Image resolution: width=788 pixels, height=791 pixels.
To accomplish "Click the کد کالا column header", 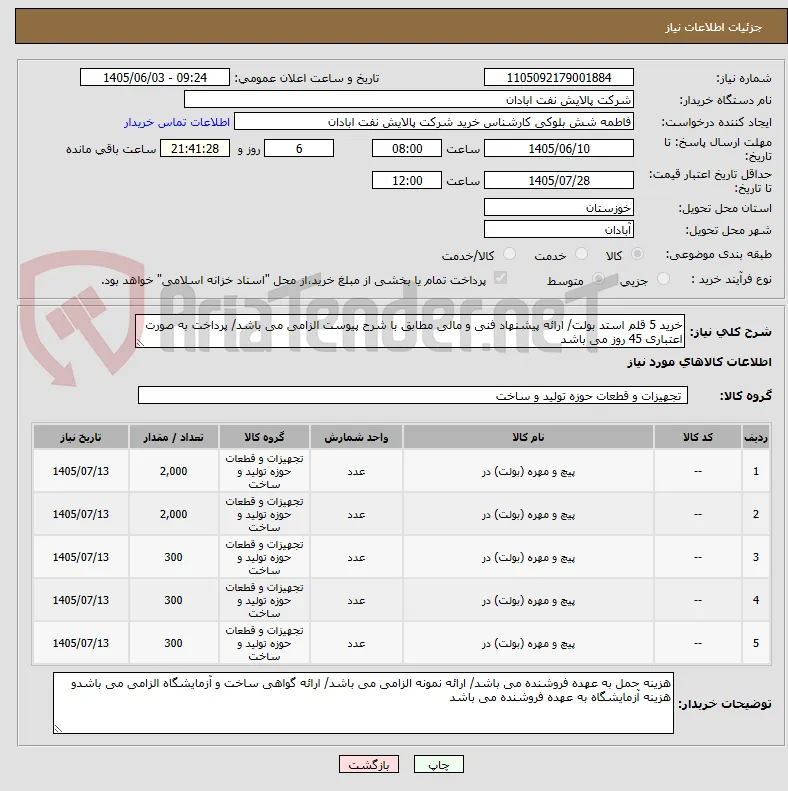I will [698, 437].
